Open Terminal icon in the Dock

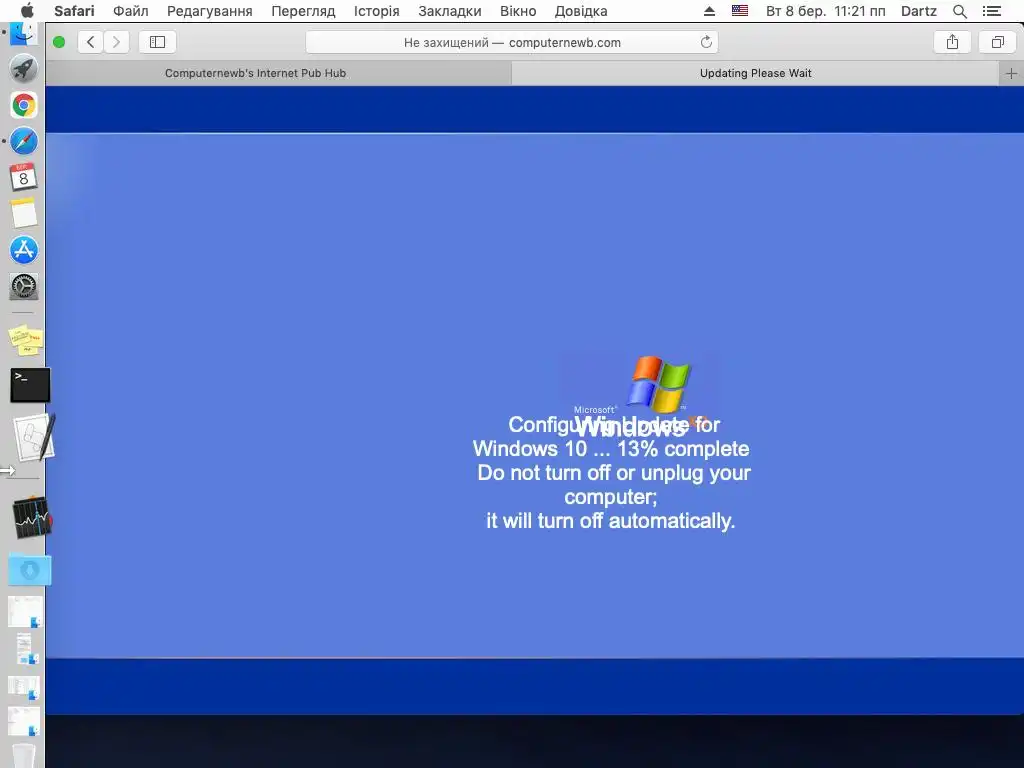coord(30,385)
